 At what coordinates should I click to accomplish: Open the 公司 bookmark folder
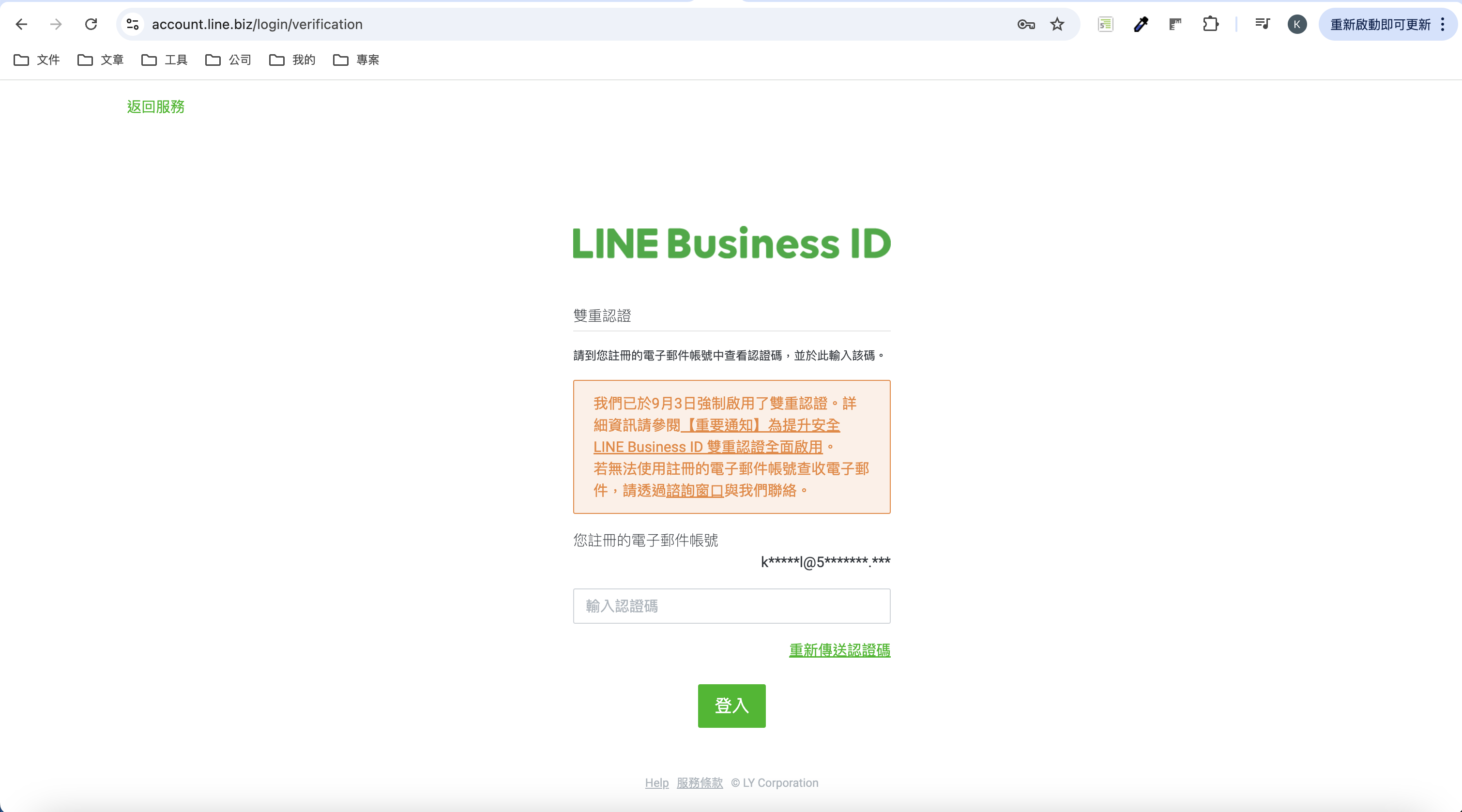228,60
